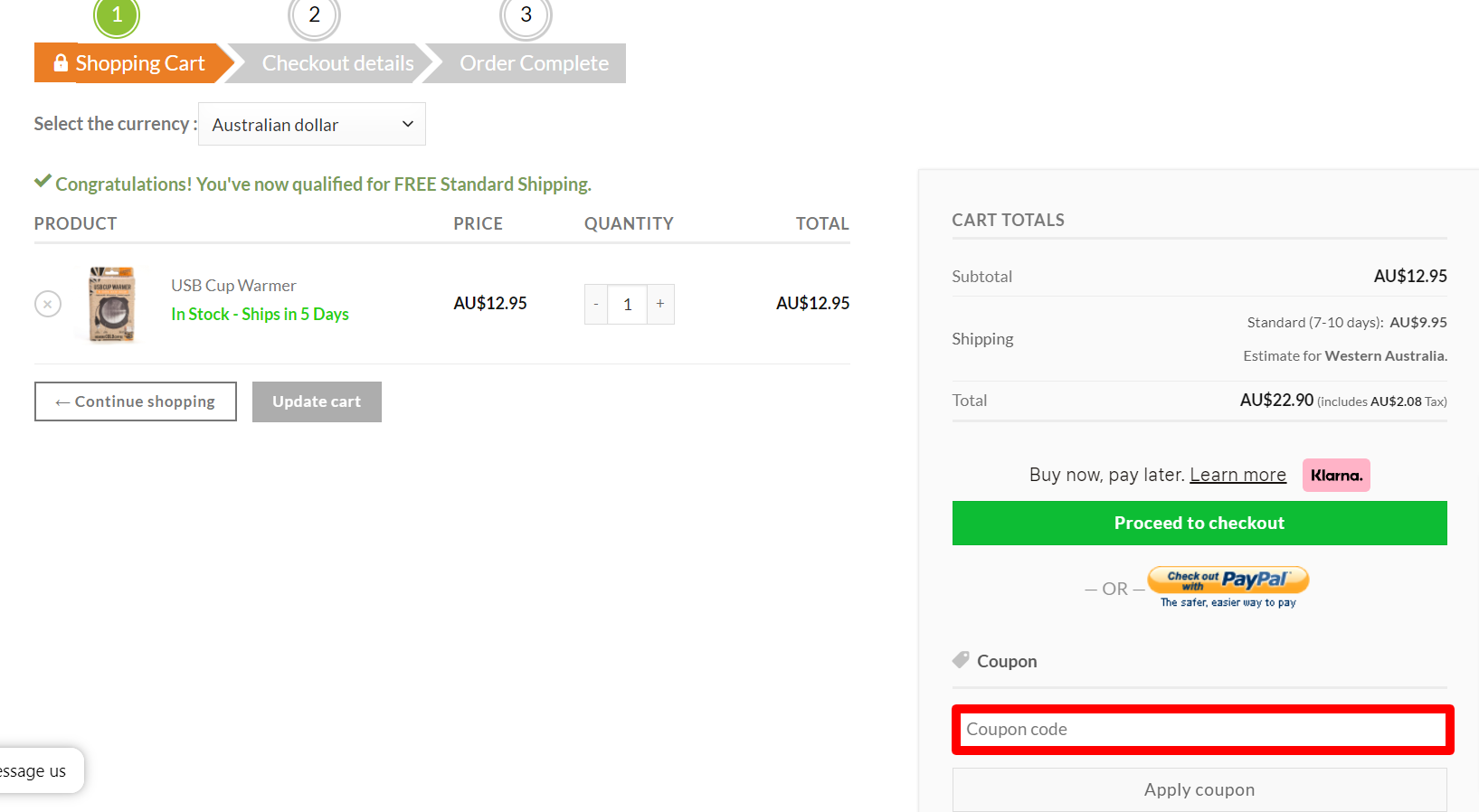Click the 'Standard (7-10 days): AU$9.95' shipping text
The height and width of the screenshot is (812, 1479).
1347,323
